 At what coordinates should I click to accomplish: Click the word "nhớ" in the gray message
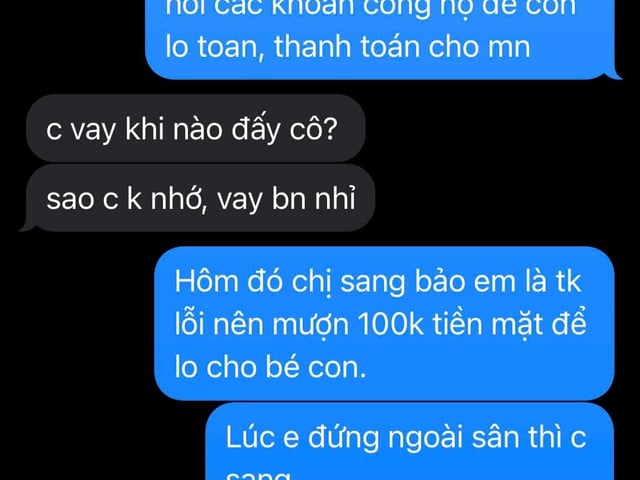177,199
